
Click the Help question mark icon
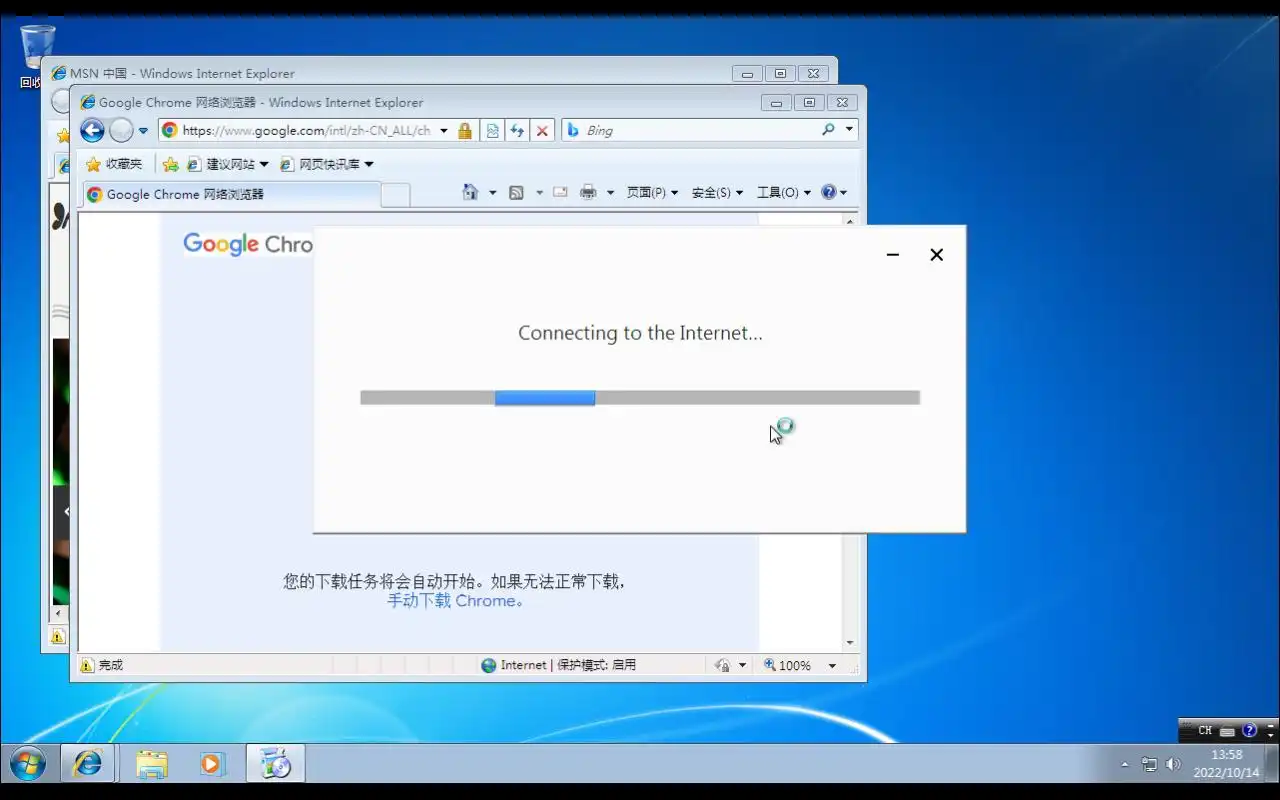829,192
